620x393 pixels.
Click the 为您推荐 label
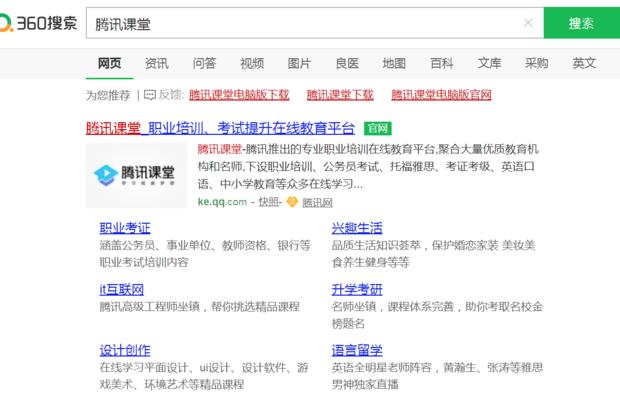(x=108, y=95)
